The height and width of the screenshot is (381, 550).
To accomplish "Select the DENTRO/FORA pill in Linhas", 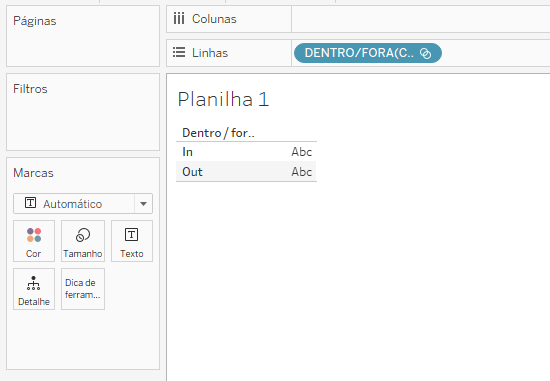I will pos(368,53).
